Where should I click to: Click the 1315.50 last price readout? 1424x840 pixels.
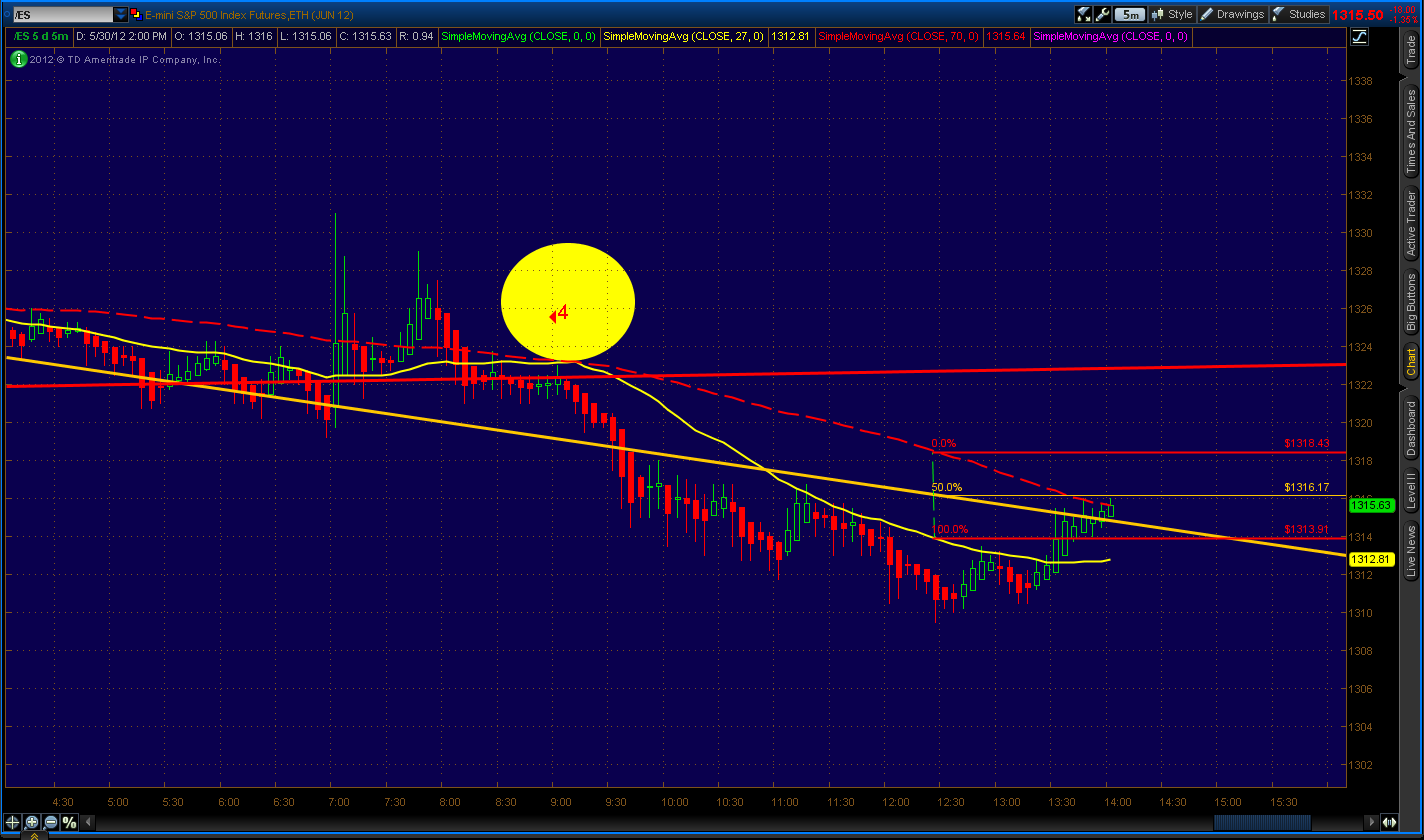click(1359, 15)
